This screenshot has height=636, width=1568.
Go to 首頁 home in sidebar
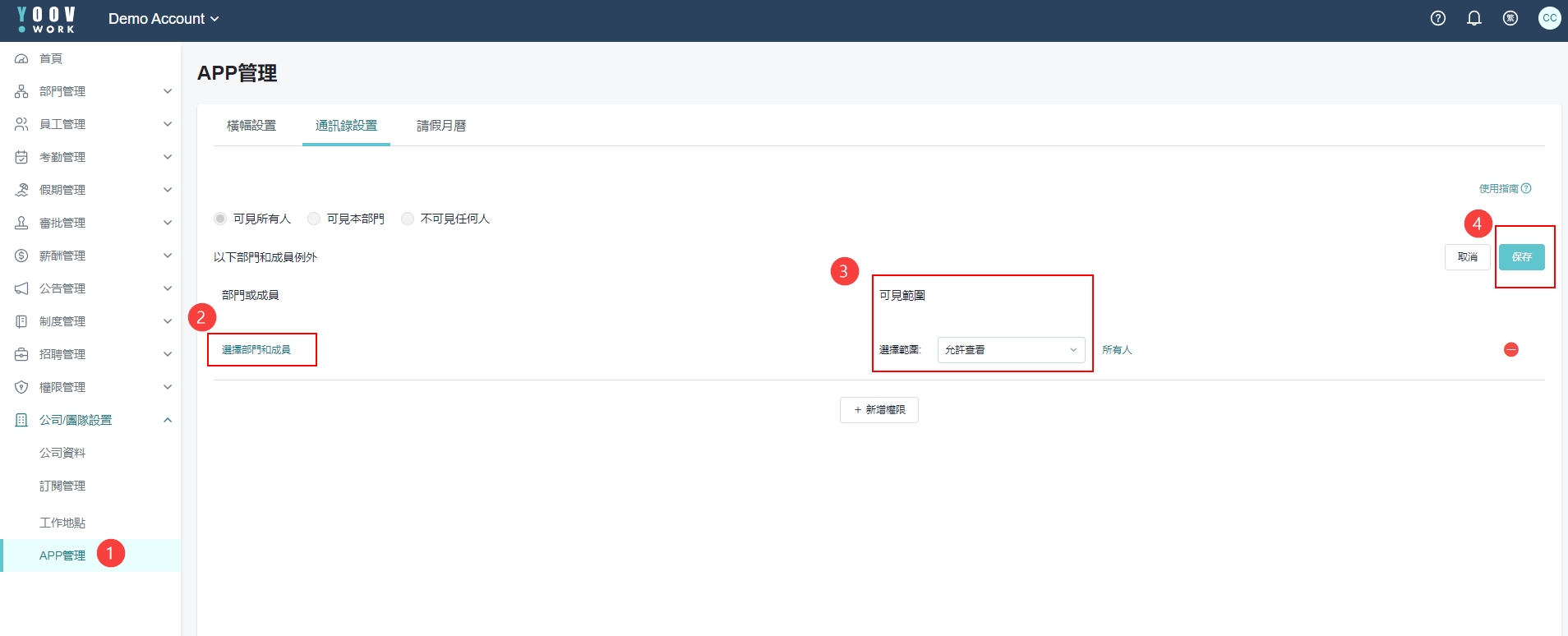(x=51, y=58)
